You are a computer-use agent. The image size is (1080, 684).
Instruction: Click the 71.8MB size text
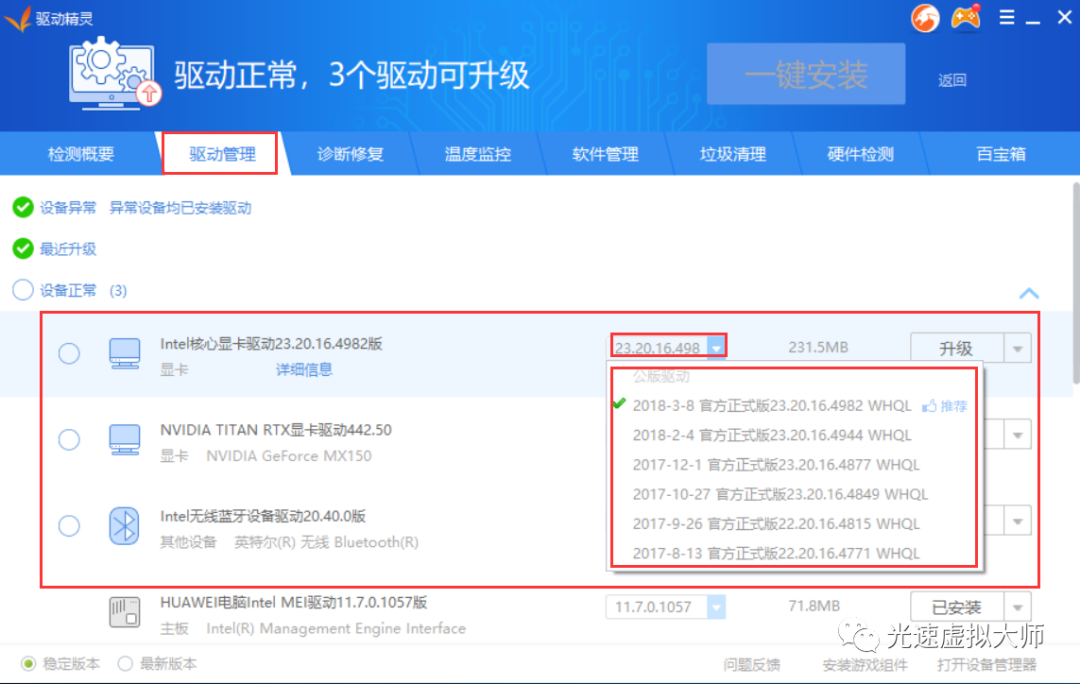coord(813,606)
